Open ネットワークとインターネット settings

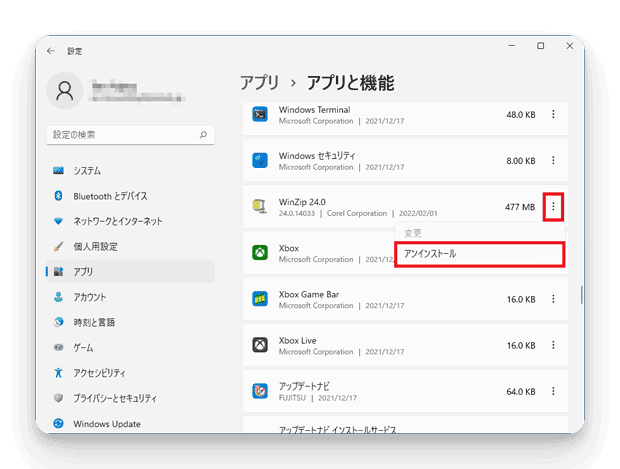[x=130, y=221]
